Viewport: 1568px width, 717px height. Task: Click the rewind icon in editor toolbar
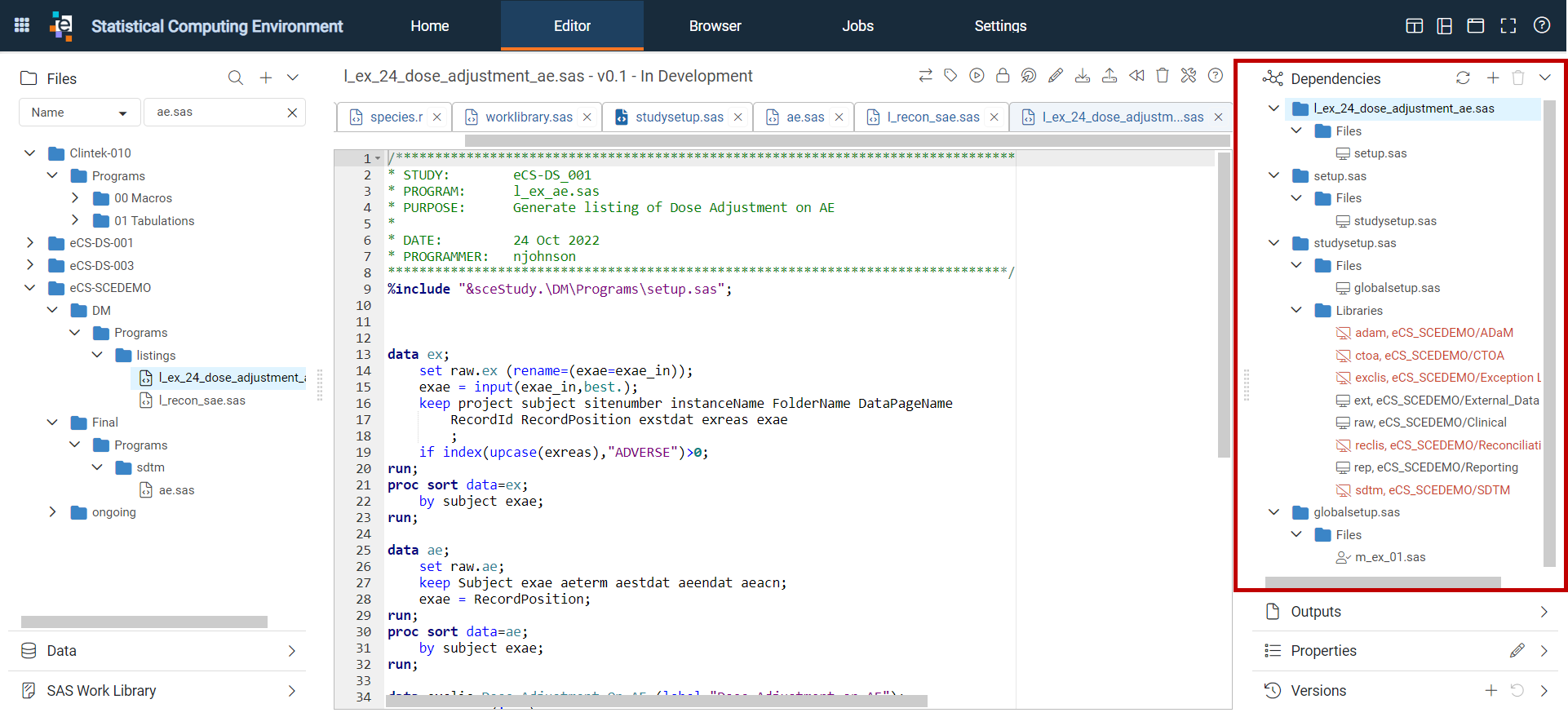coord(1136,76)
